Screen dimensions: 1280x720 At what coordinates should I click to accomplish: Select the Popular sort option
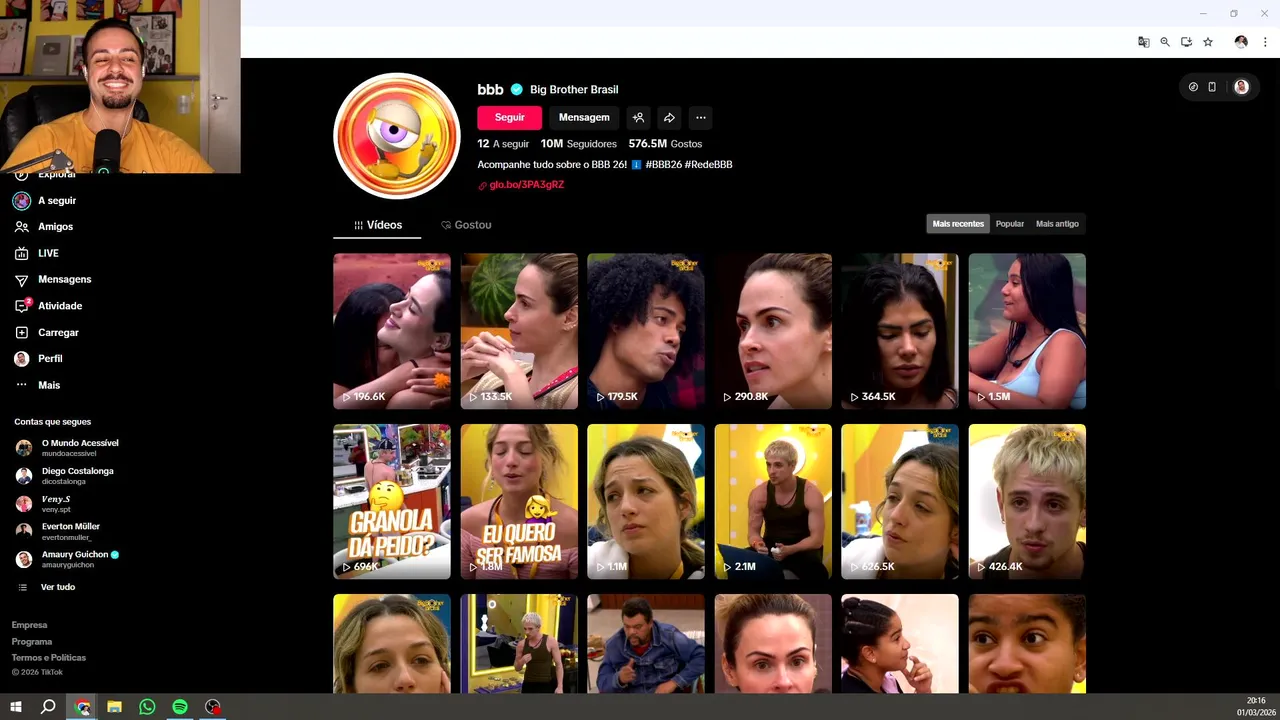[x=1010, y=224]
